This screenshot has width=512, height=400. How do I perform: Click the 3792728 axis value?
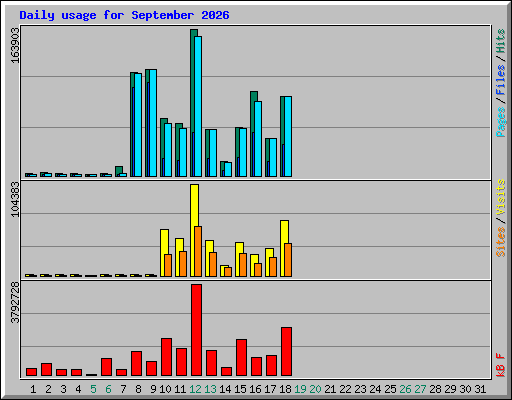[x=15, y=302]
